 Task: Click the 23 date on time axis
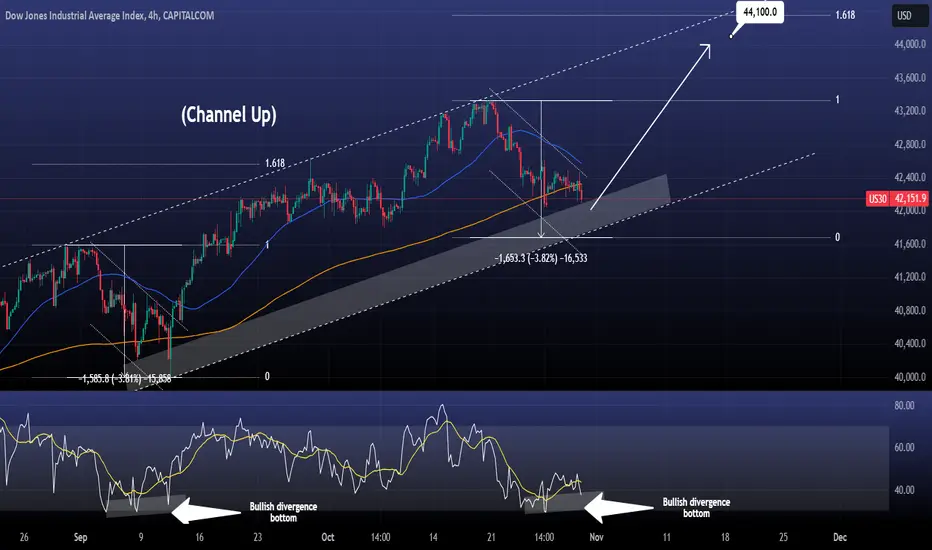[x=257, y=537]
